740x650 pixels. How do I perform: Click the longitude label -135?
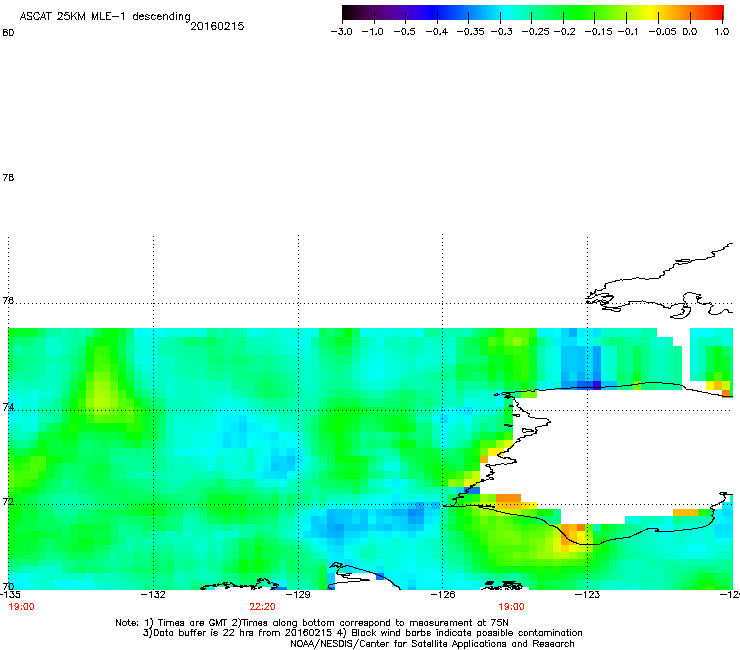[9, 595]
